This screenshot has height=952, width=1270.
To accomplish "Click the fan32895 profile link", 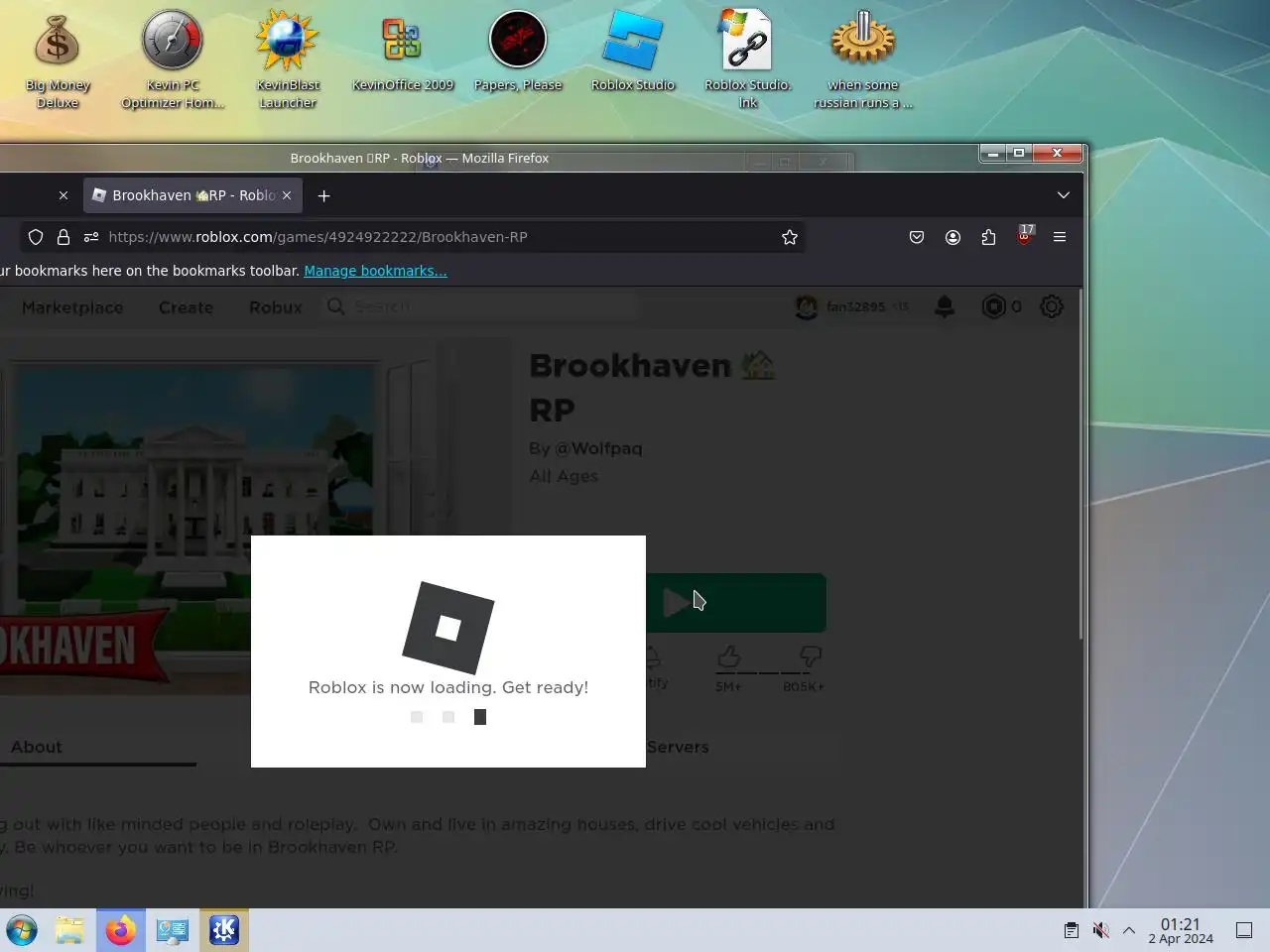I will pyautogui.click(x=855, y=306).
